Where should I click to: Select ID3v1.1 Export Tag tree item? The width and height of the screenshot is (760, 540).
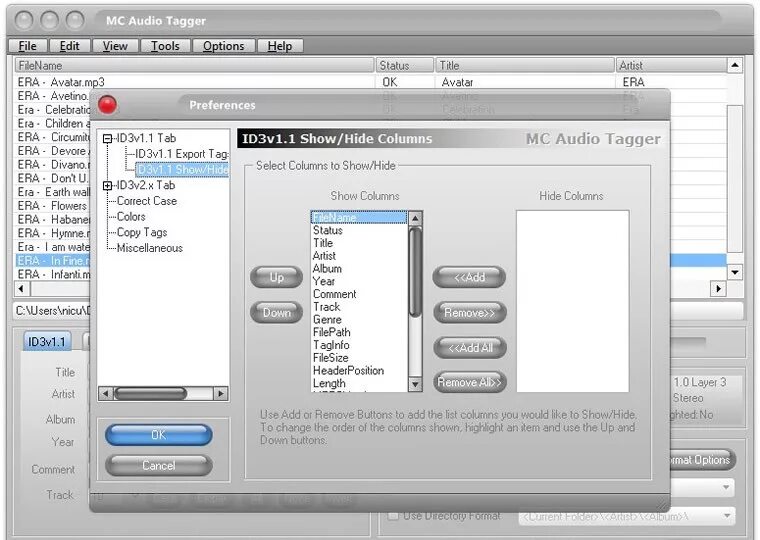[181, 154]
